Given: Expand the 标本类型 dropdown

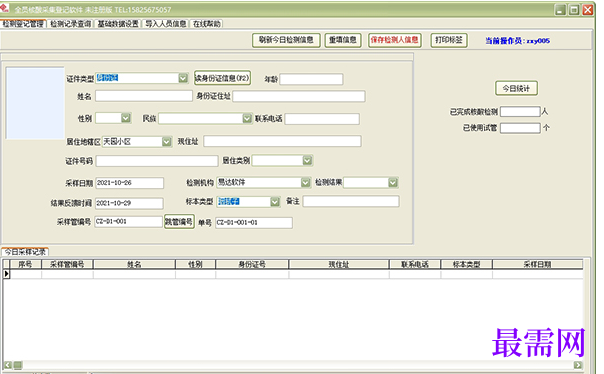Looking at the screenshot, I should pos(275,202).
